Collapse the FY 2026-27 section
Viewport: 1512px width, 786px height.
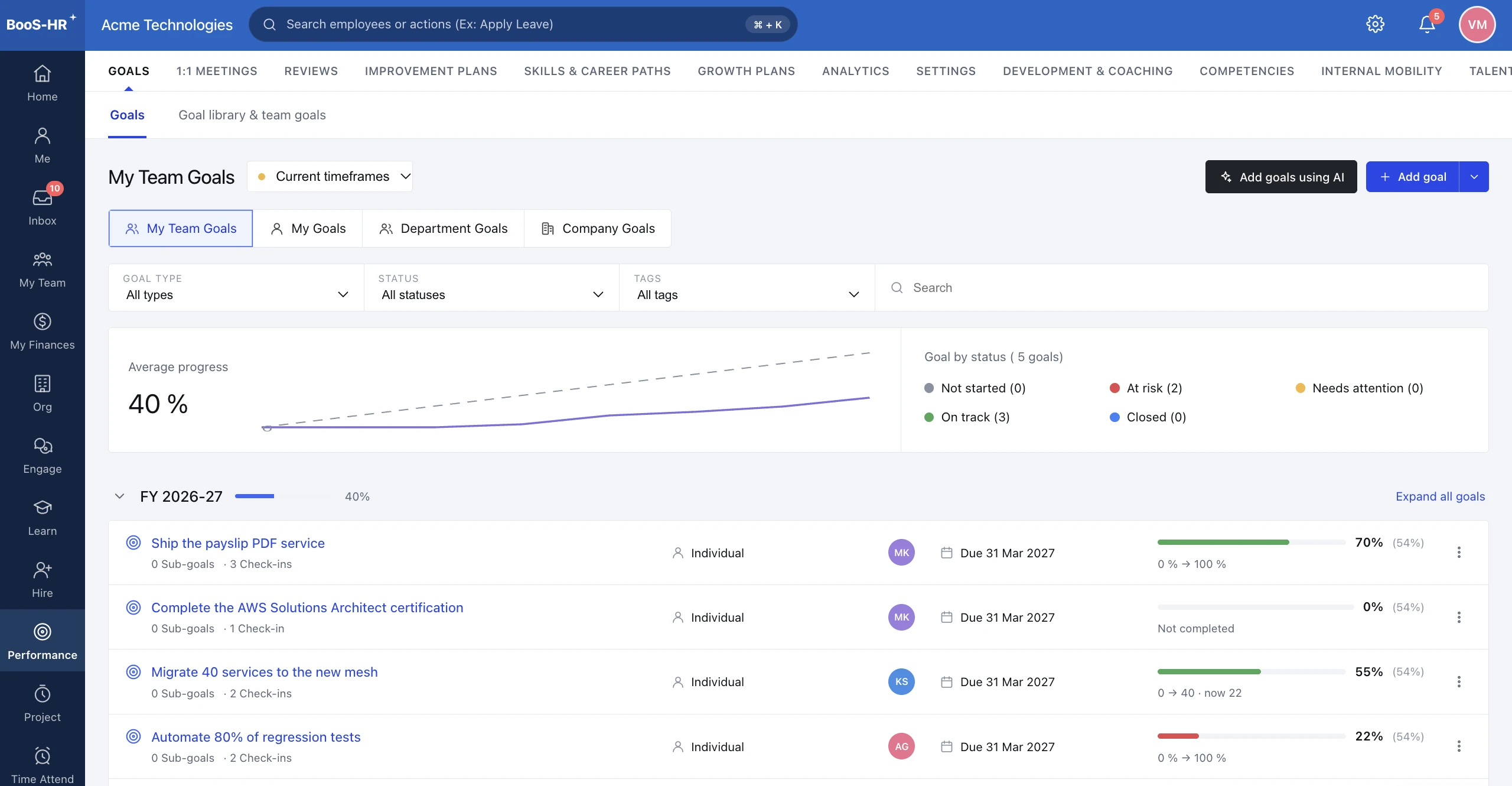pos(119,496)
